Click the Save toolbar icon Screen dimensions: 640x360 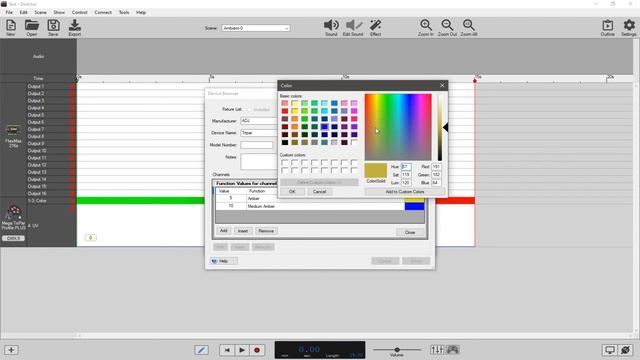[x=53, y=25]
